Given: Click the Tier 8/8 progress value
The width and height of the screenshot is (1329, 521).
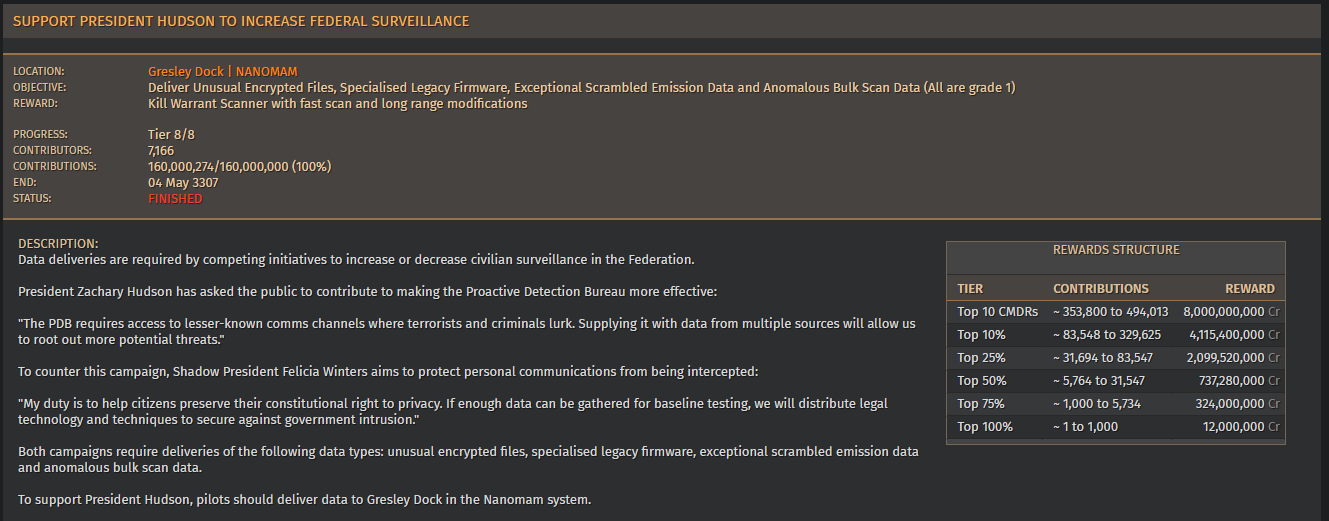Looking at the screenshot, I should (171, 135).
